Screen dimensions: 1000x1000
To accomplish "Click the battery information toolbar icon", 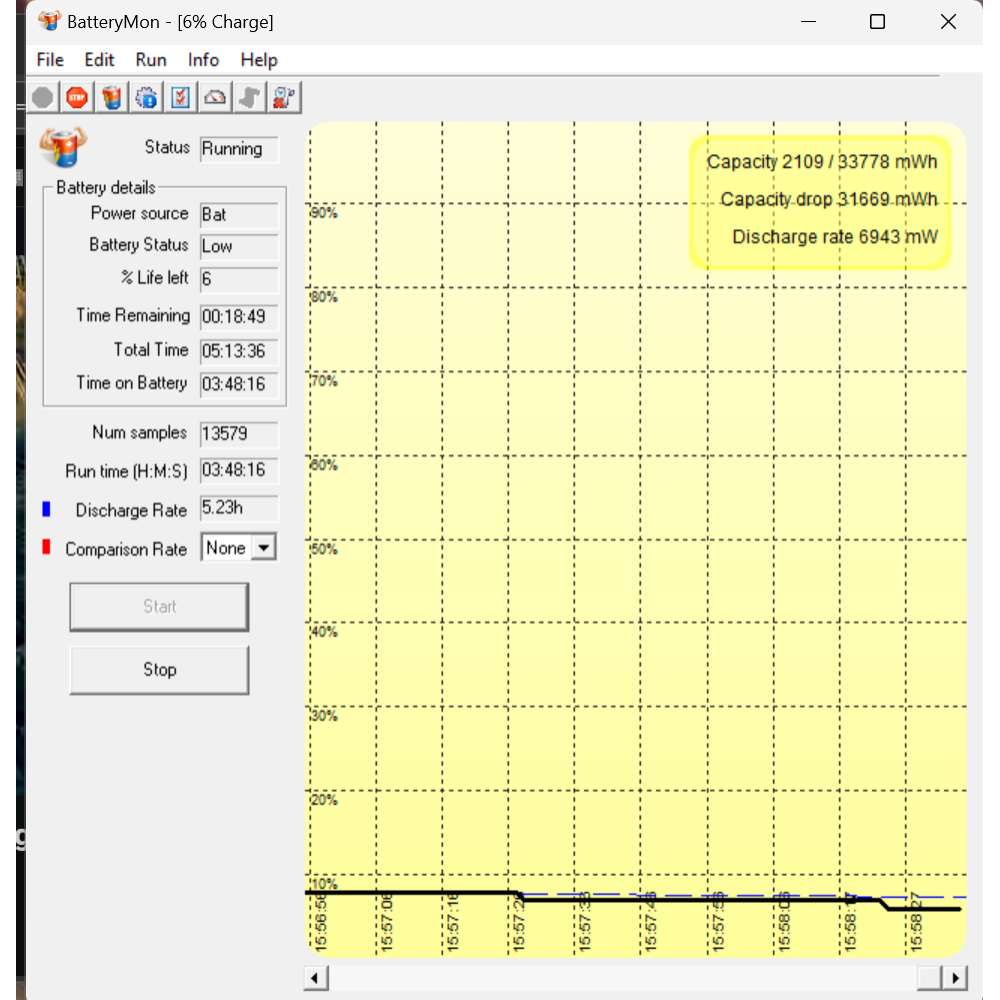I will [112, 97].
